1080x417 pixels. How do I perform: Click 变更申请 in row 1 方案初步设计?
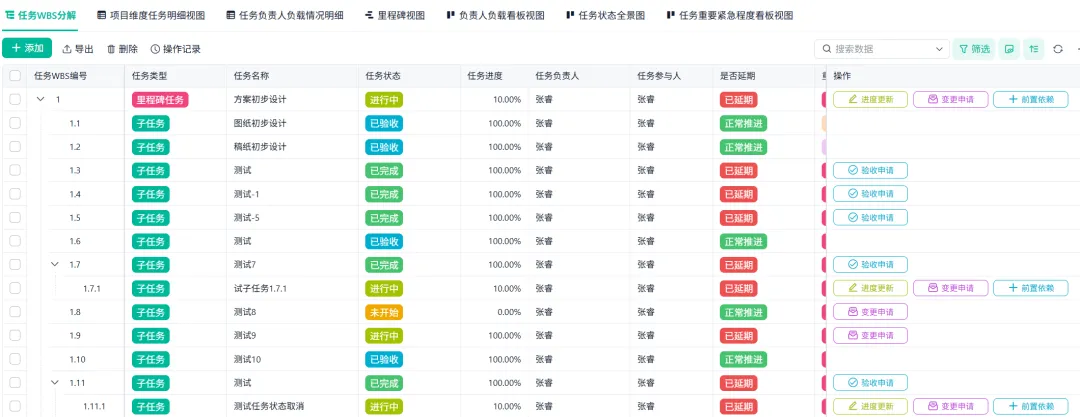point(951,99)
